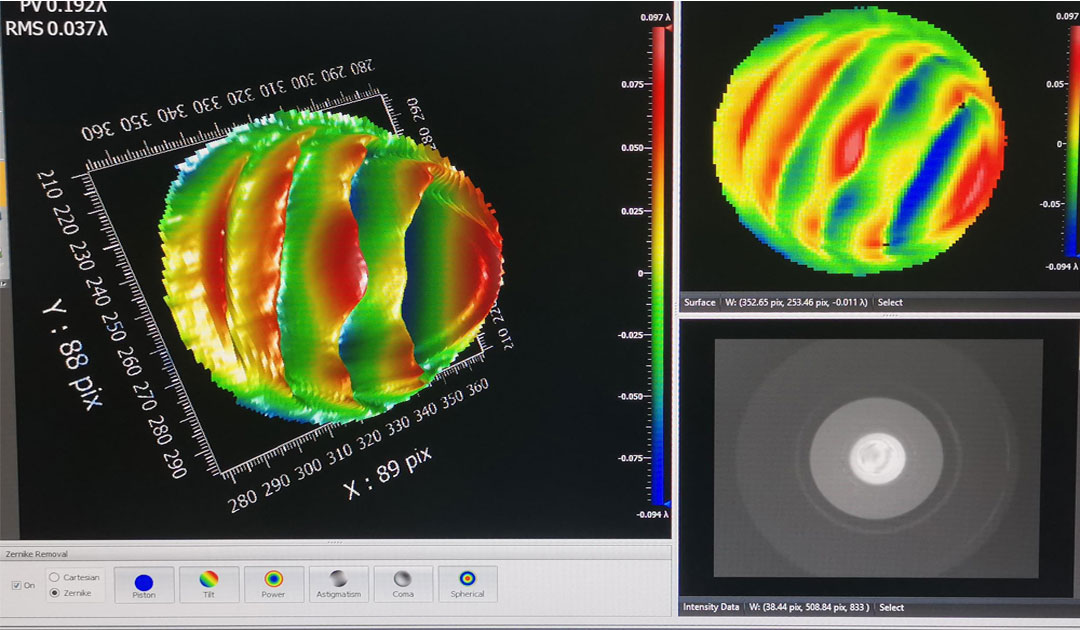
Task: Toggle the Zernike Removal On checkbox
Action: click(16, 584)
